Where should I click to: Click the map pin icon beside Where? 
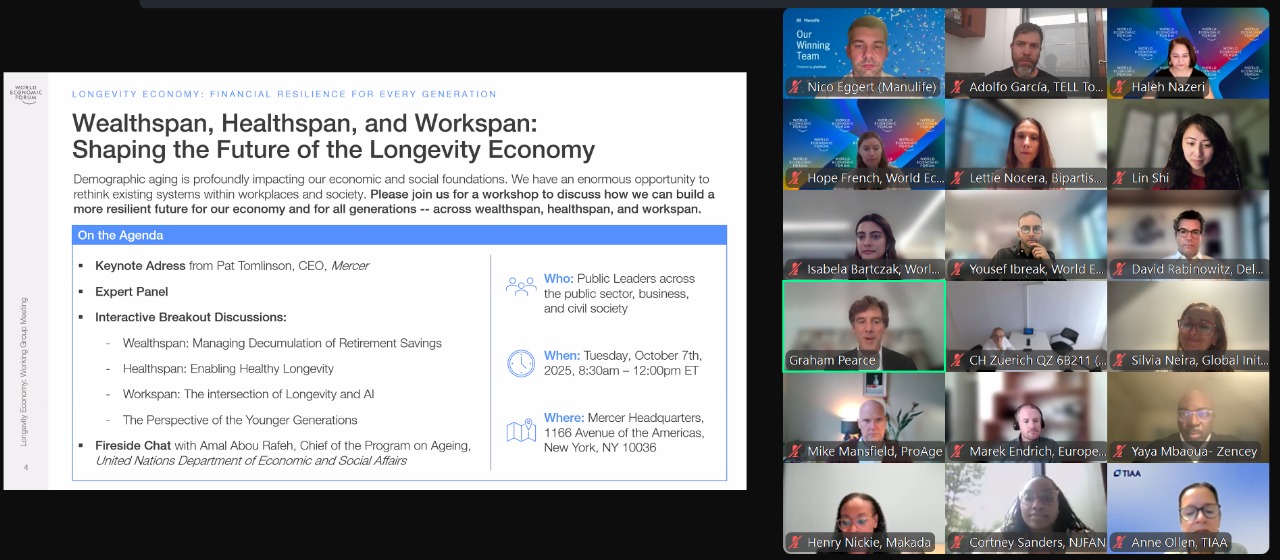(x=520, y=431)
